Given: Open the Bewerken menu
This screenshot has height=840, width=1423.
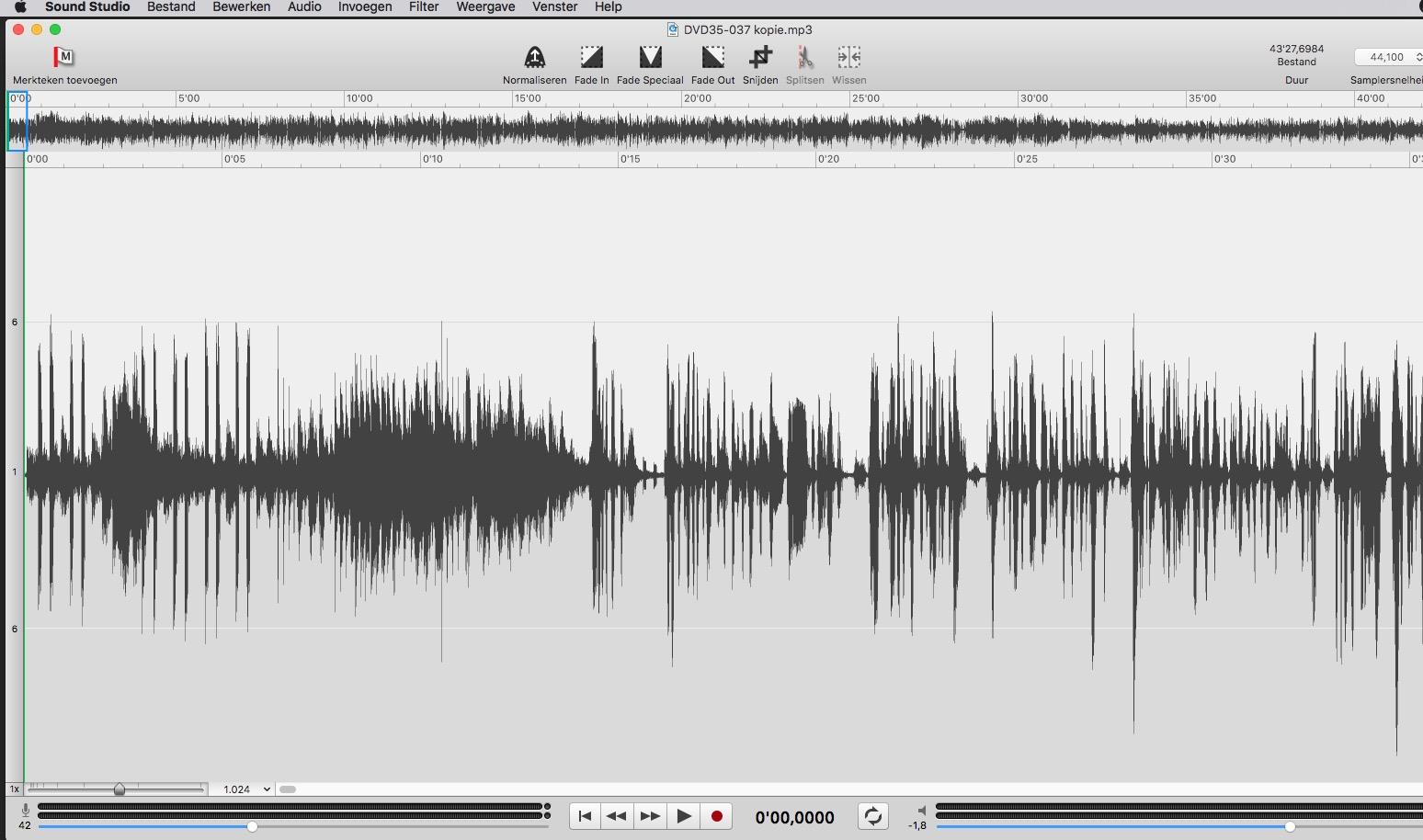Looking at the screenshot, I should click(x=241, y=7).
